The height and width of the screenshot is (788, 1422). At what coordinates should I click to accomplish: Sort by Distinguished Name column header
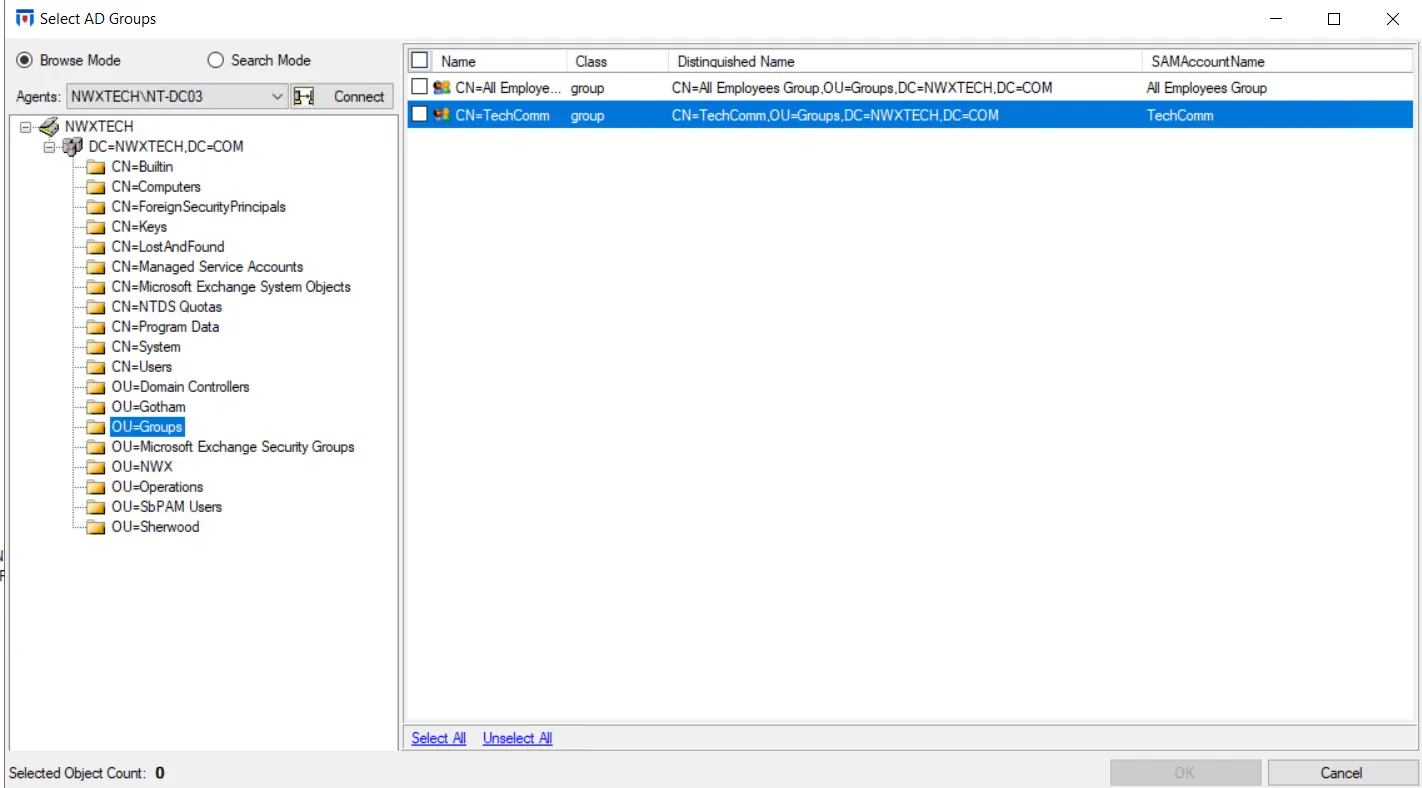(x=905, y=61)
